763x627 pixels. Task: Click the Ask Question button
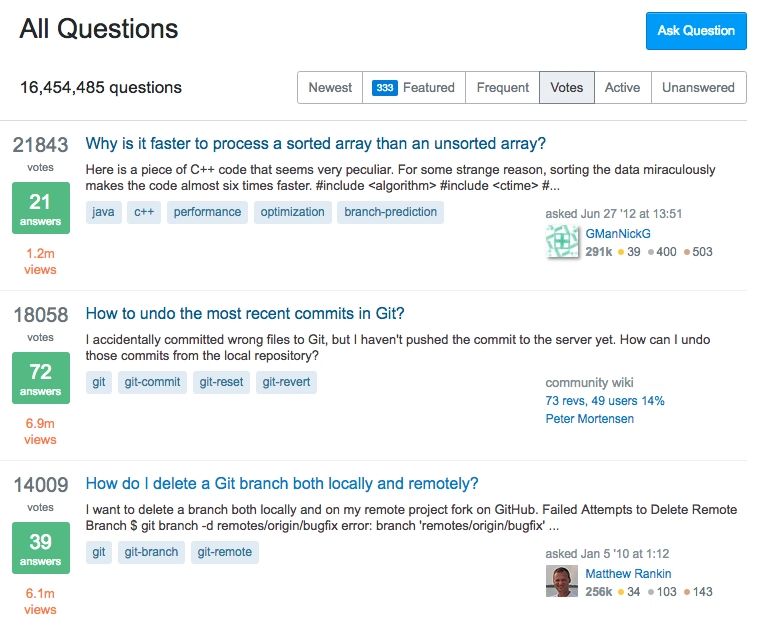coord(696,31)
